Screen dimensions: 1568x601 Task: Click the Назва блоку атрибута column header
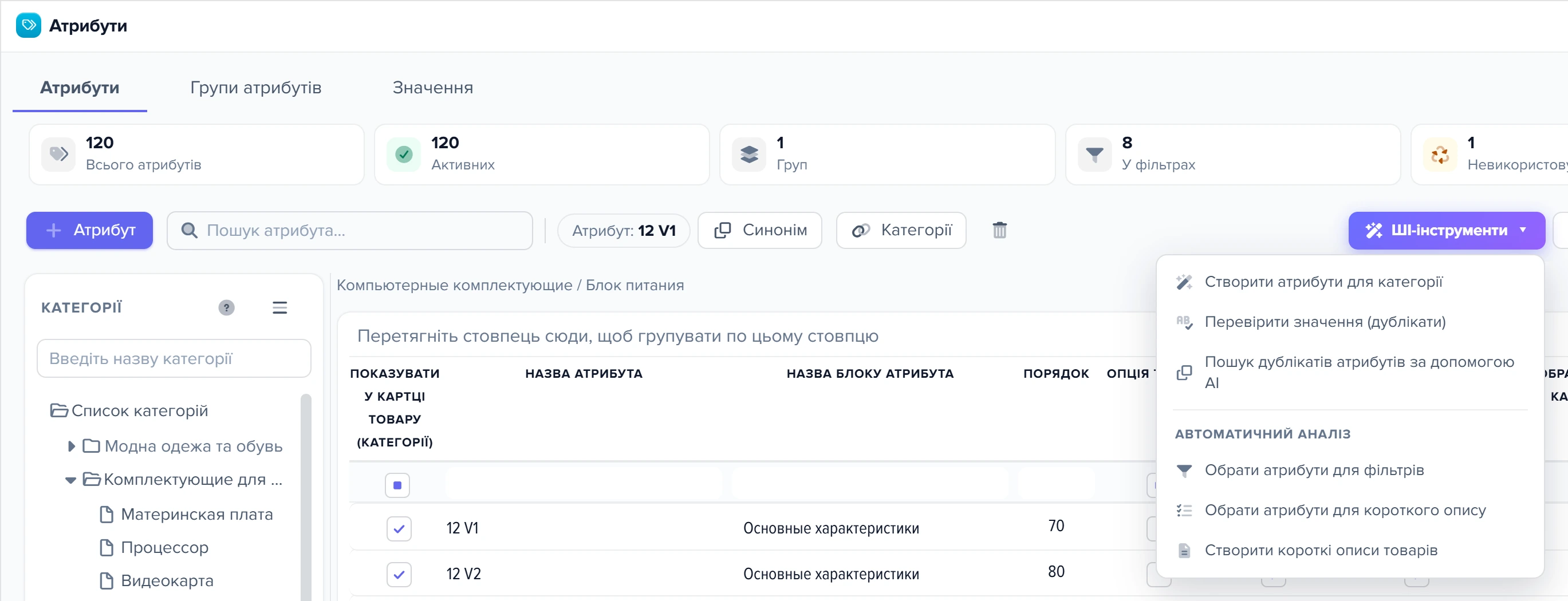click(x=870, y=374)
